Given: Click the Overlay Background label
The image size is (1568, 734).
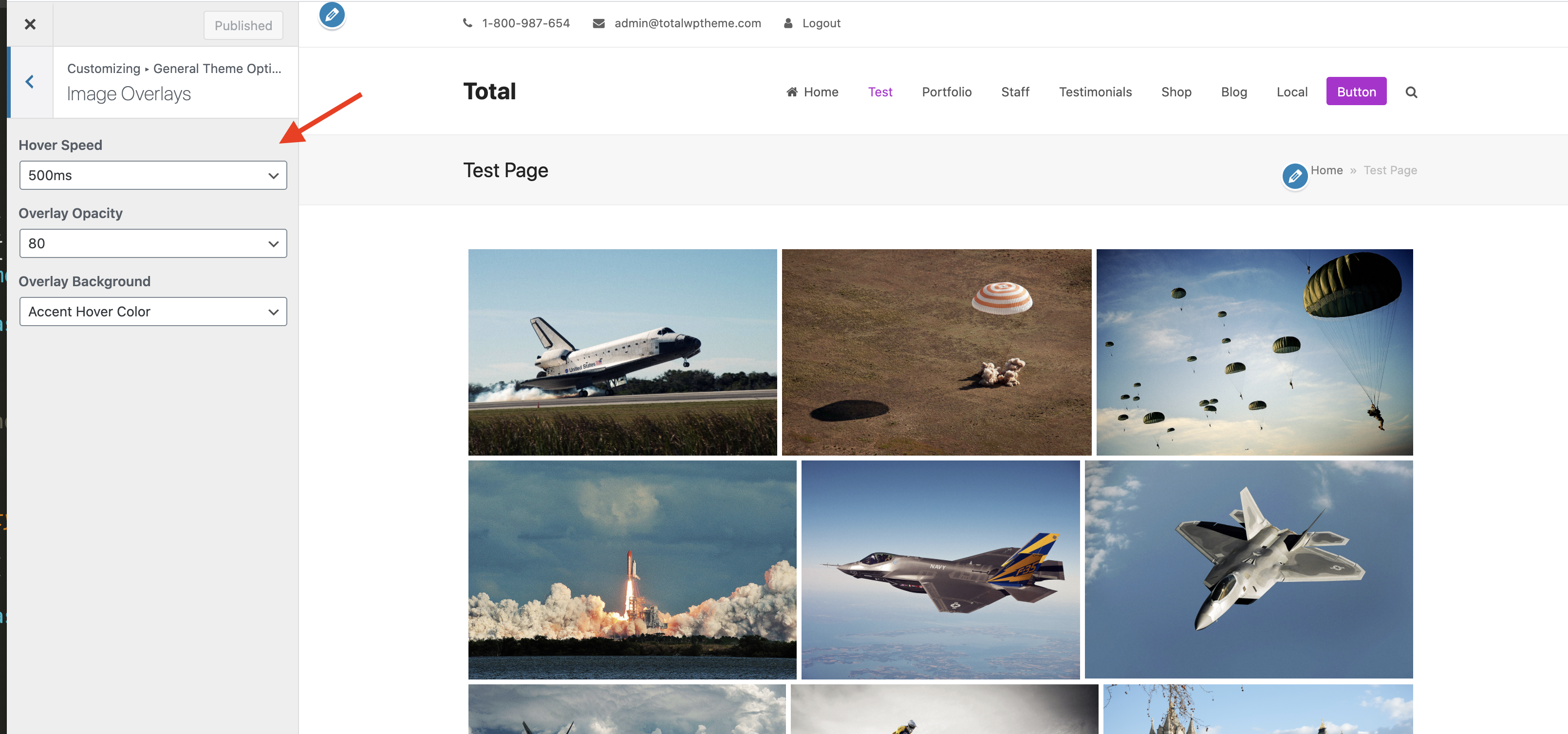Looking at the screenshot, I should 84,282.
